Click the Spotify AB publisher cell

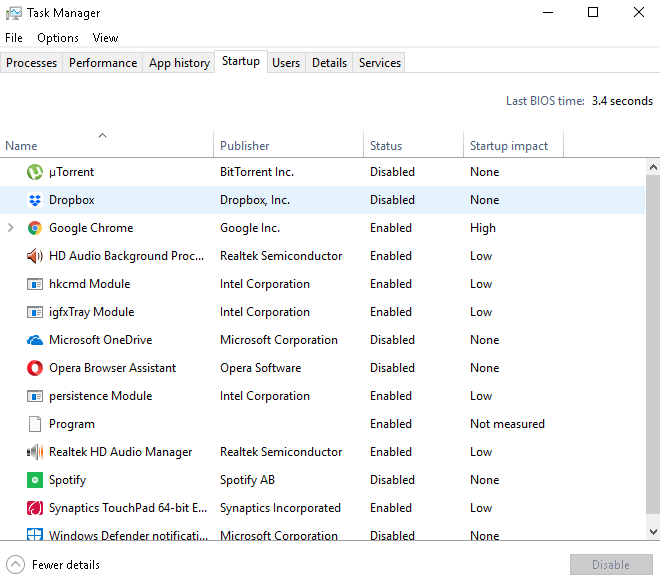(247, 480)
